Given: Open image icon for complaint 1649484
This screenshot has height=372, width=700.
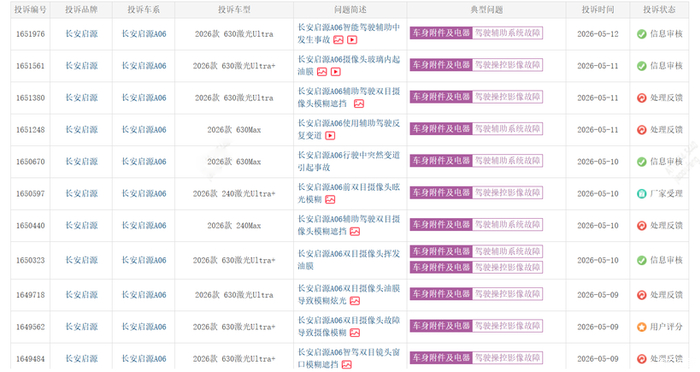Looking at the screenshot, I should coord(347,365).
